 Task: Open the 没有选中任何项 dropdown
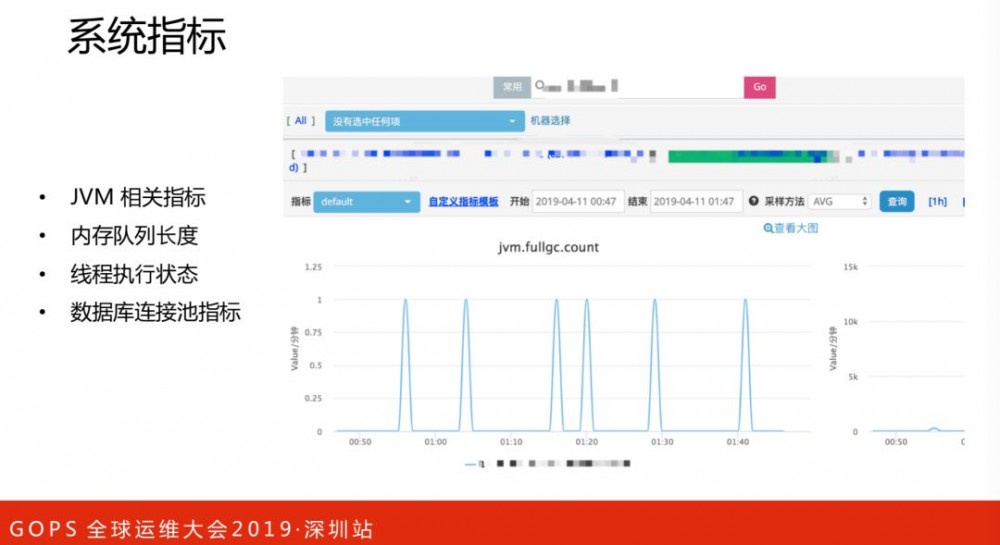(425, 121)
